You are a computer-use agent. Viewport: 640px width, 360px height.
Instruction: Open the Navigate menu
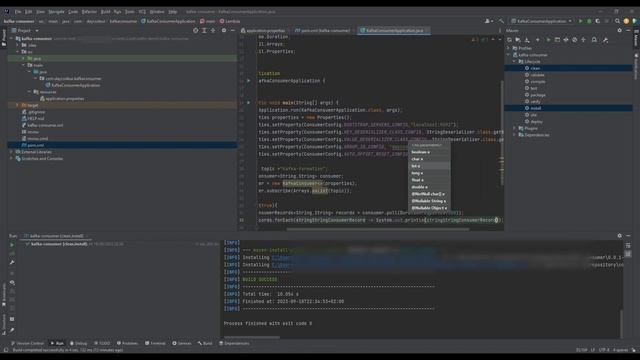(56, 12)
